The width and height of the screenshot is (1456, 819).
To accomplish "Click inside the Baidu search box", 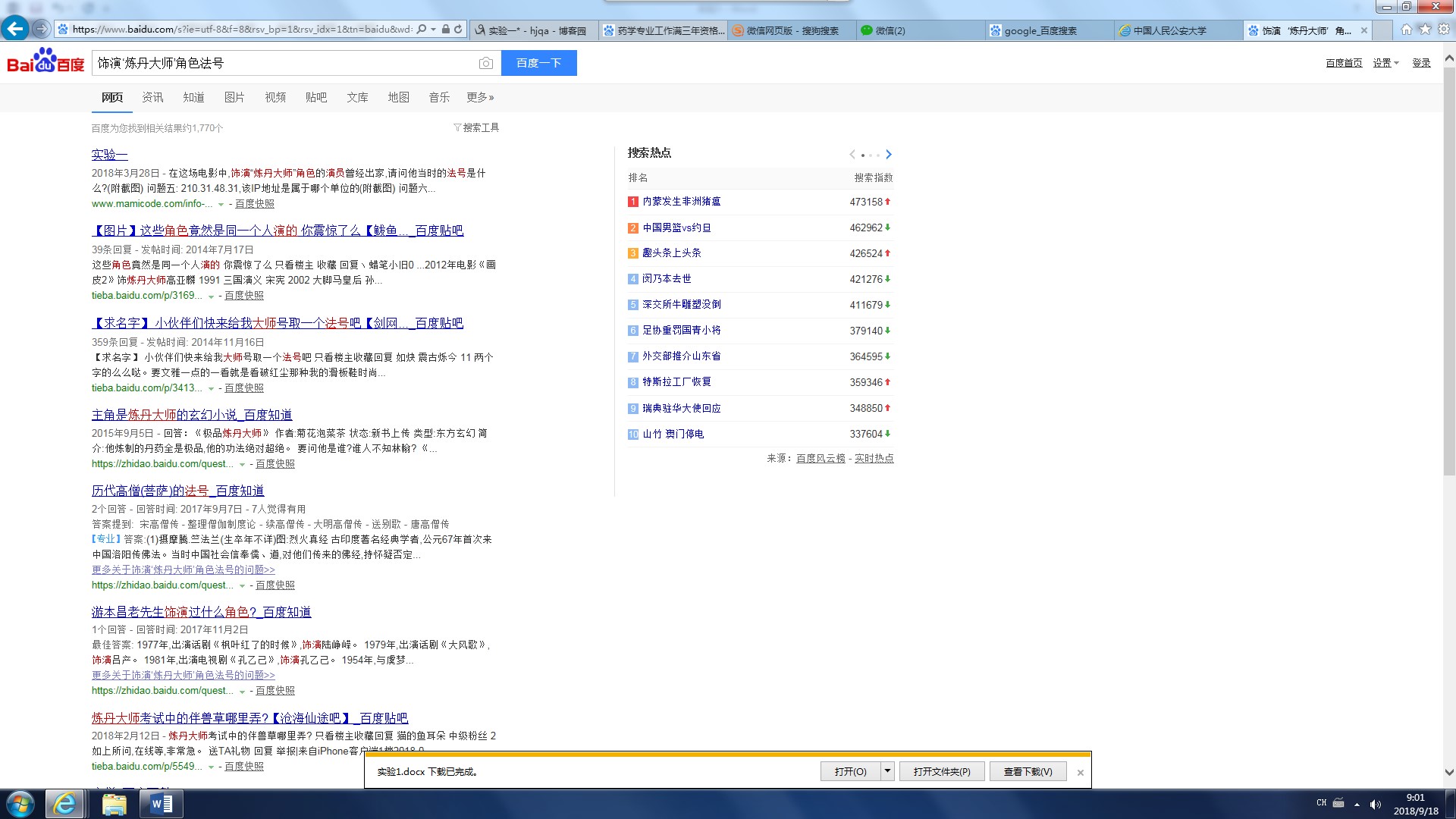I will click(x=281, y=63).
